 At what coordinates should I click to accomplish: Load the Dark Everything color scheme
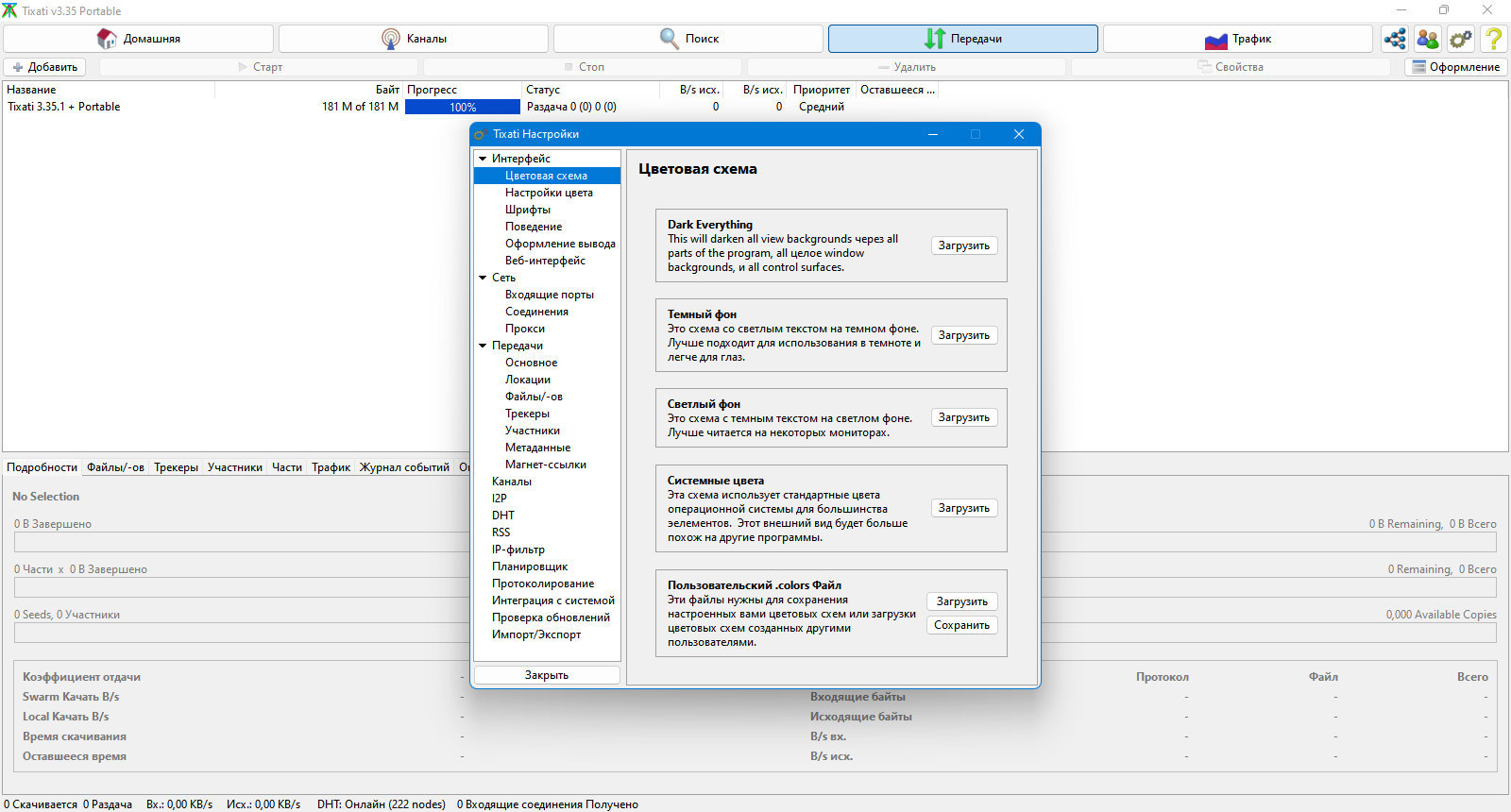964,245
